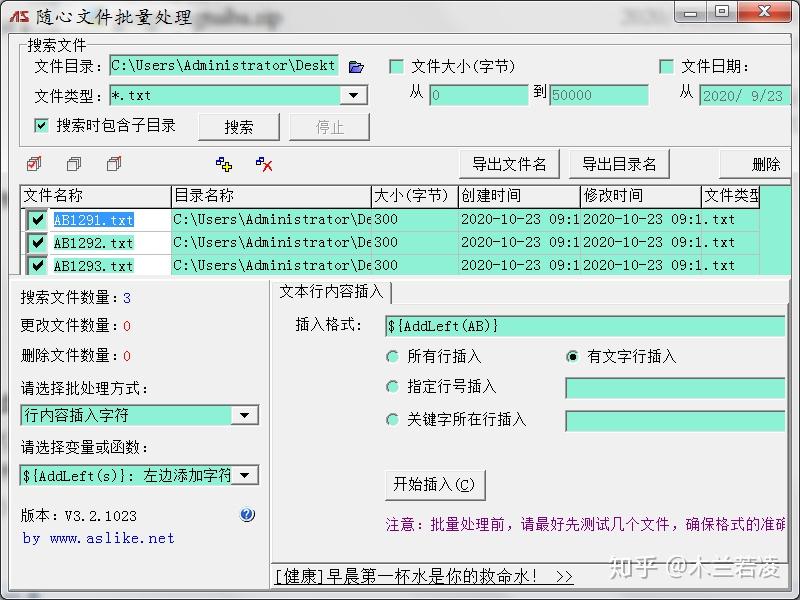Click the blue plus add-files icon
800x600 pixels.
(224, 163)
